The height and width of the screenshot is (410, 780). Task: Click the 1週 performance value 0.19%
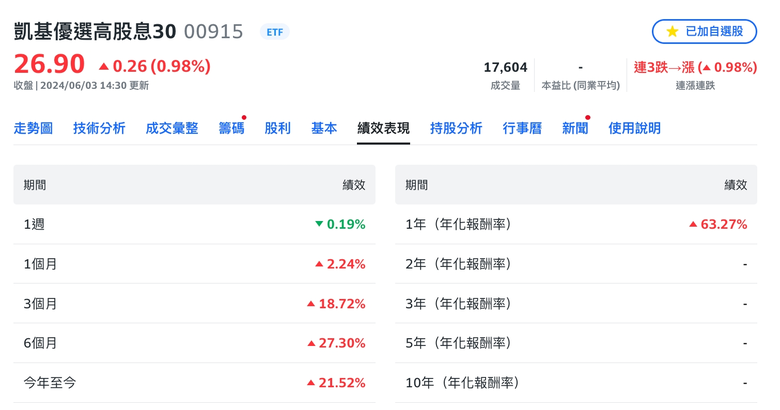(340, 224)
